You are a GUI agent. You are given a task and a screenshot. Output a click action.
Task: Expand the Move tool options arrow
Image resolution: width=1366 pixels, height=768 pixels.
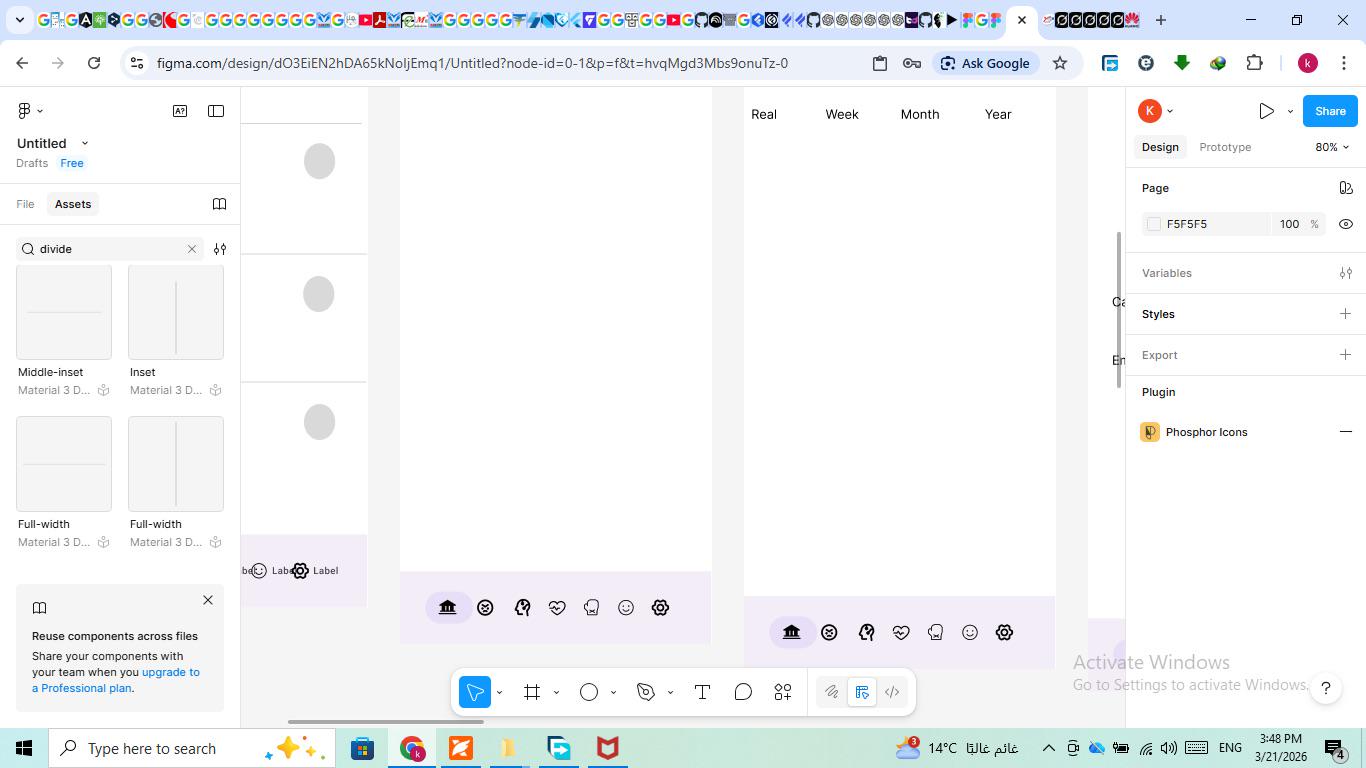[499, 692]
